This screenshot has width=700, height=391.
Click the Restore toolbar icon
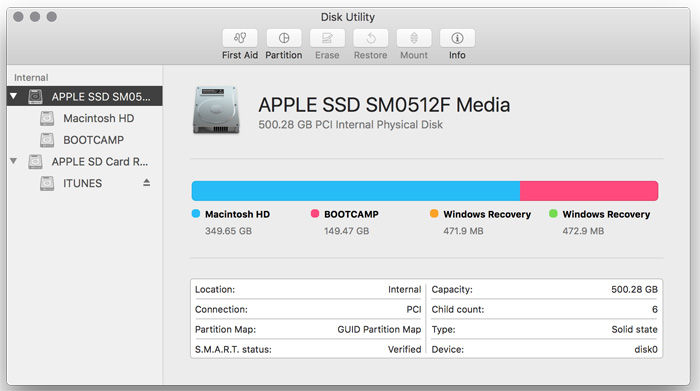pos(371,38)
